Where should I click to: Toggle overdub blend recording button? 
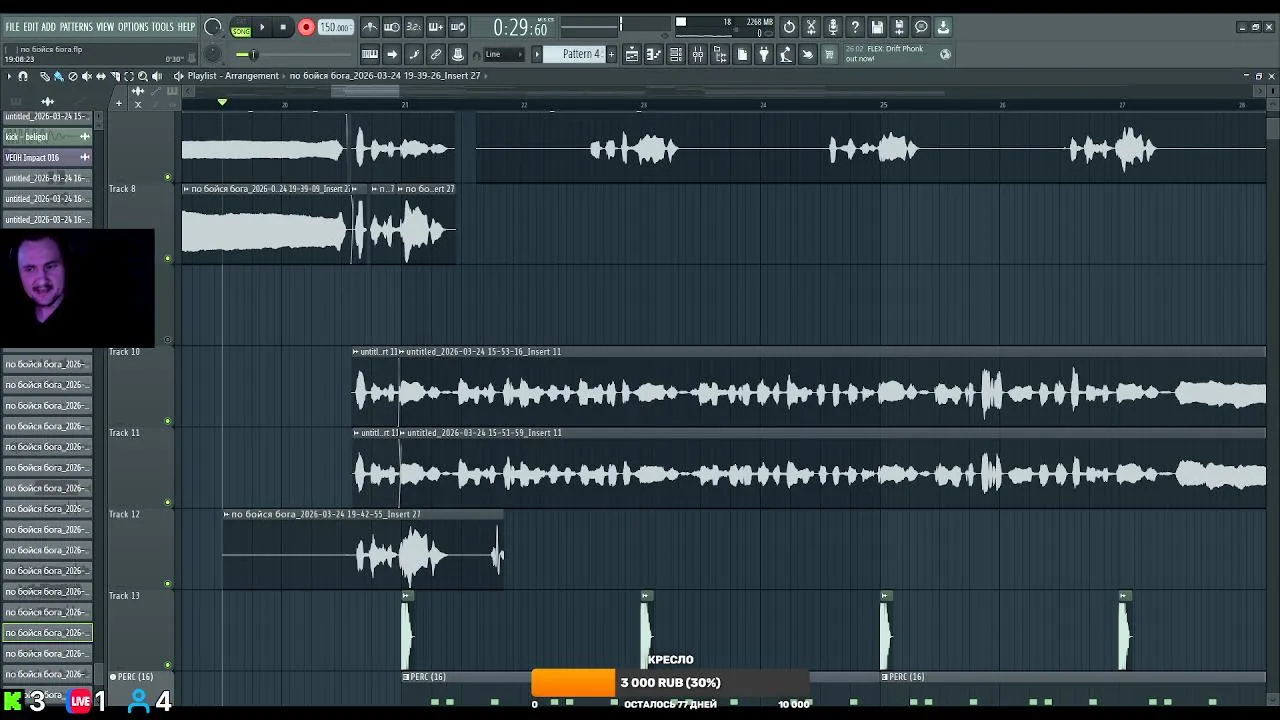435,27
